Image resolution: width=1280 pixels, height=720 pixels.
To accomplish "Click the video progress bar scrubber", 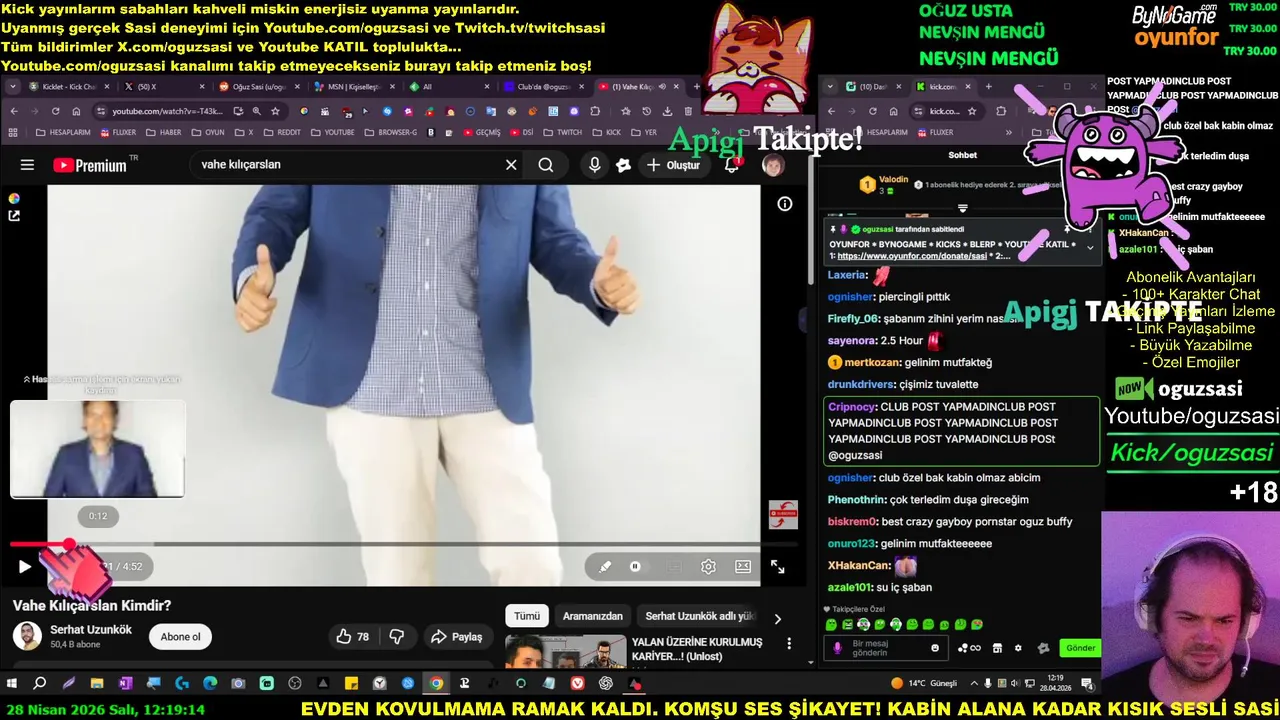I will (69, 544).
